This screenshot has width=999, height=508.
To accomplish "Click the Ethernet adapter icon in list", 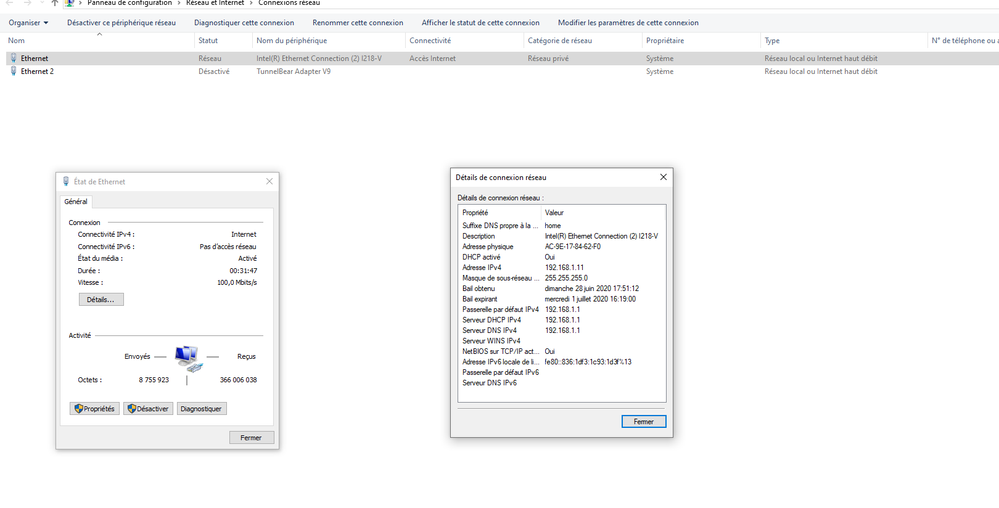I will 13,58.
